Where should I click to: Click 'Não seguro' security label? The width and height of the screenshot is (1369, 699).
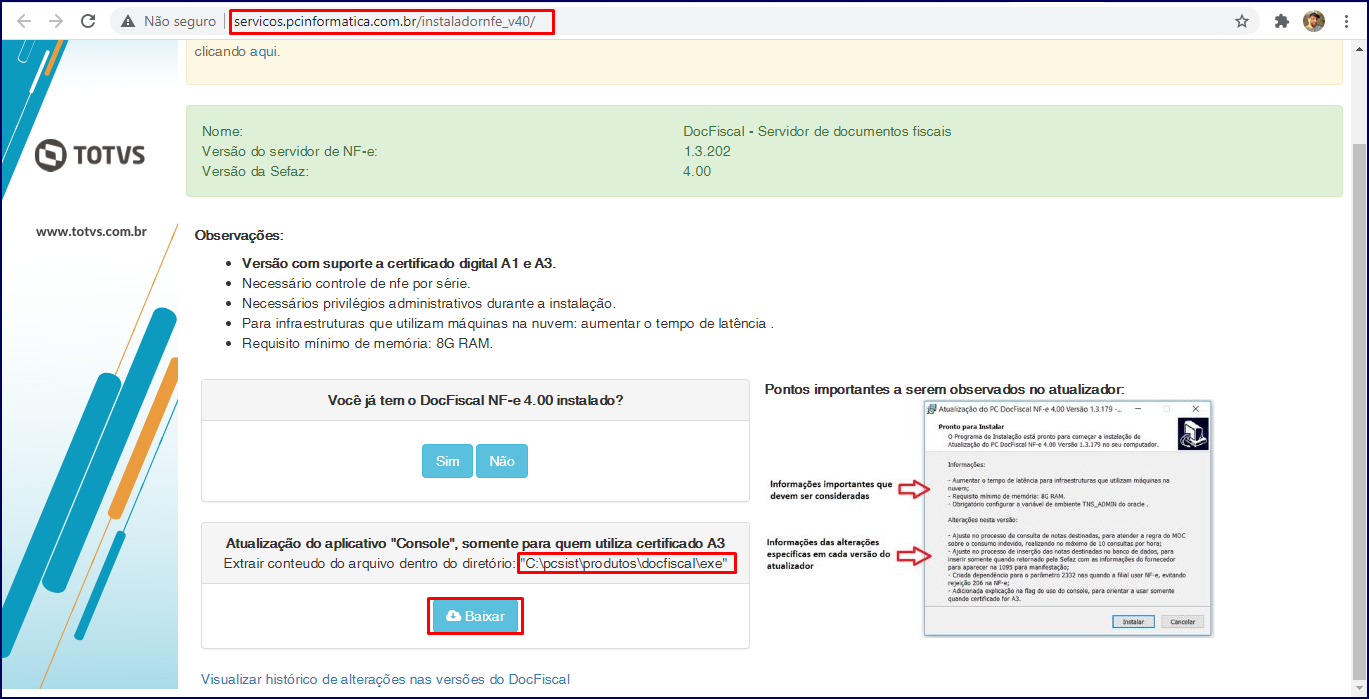point(180,21)
